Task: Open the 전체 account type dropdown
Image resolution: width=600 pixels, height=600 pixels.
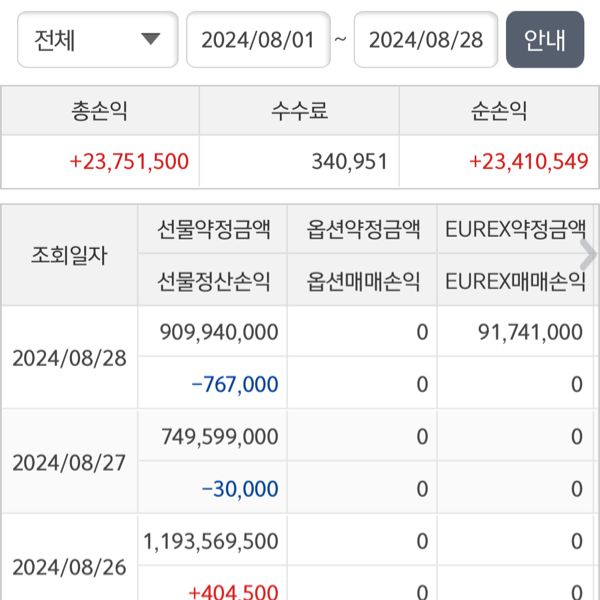Action: 97,40
